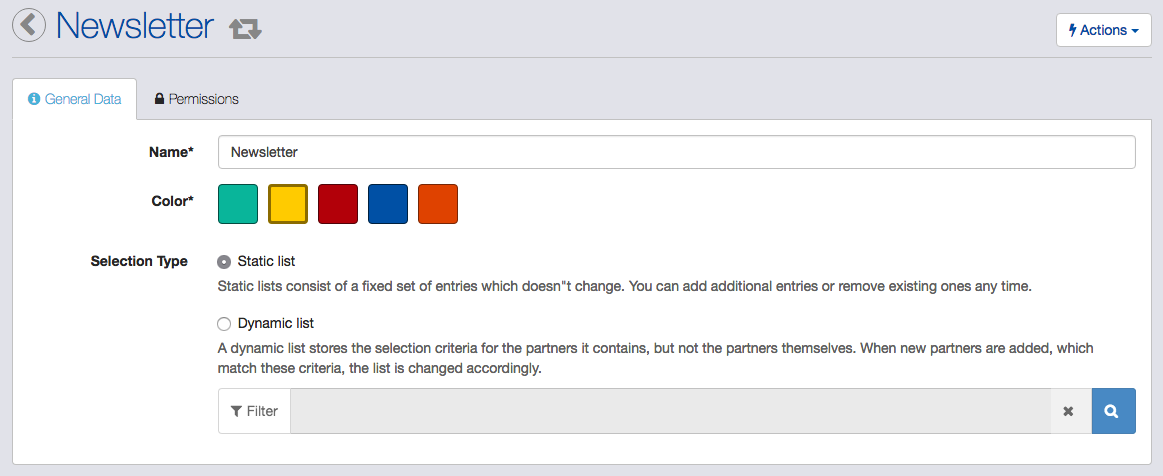This screenshot has width=1163, height=476.
Task: Open the Actions dropdown menu
Action: [1104, 30]
